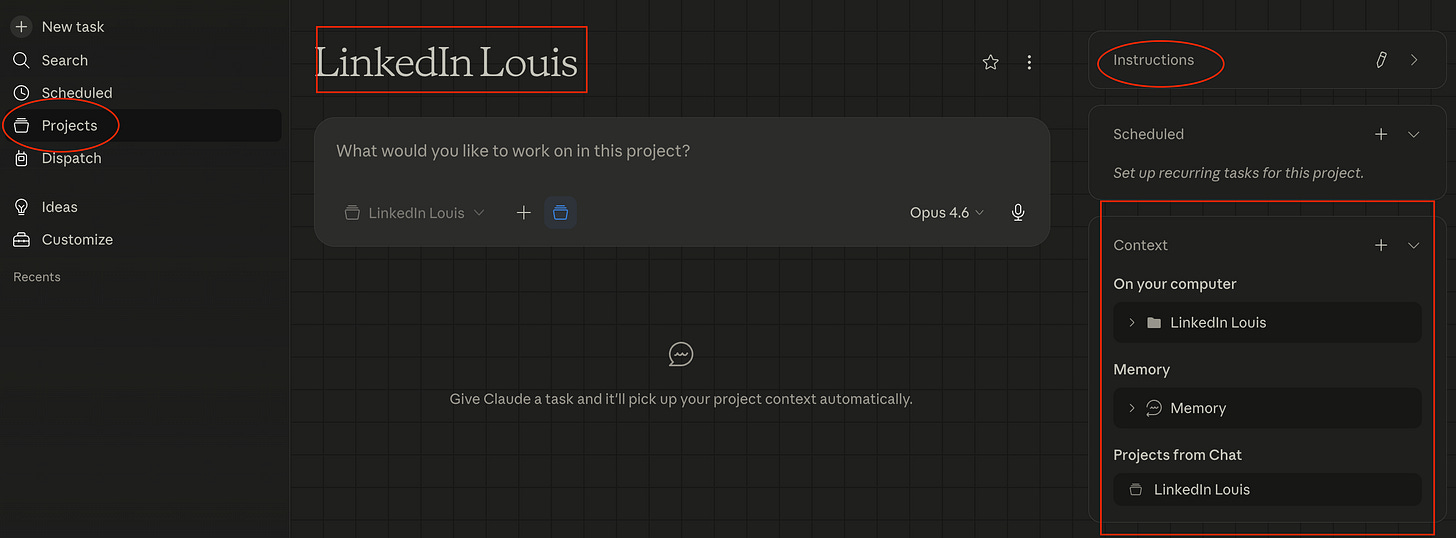This screenshot has width=1456, height=538.
Task: Open the Opus 4.6 model dropdown
Action: click(947, 213)
